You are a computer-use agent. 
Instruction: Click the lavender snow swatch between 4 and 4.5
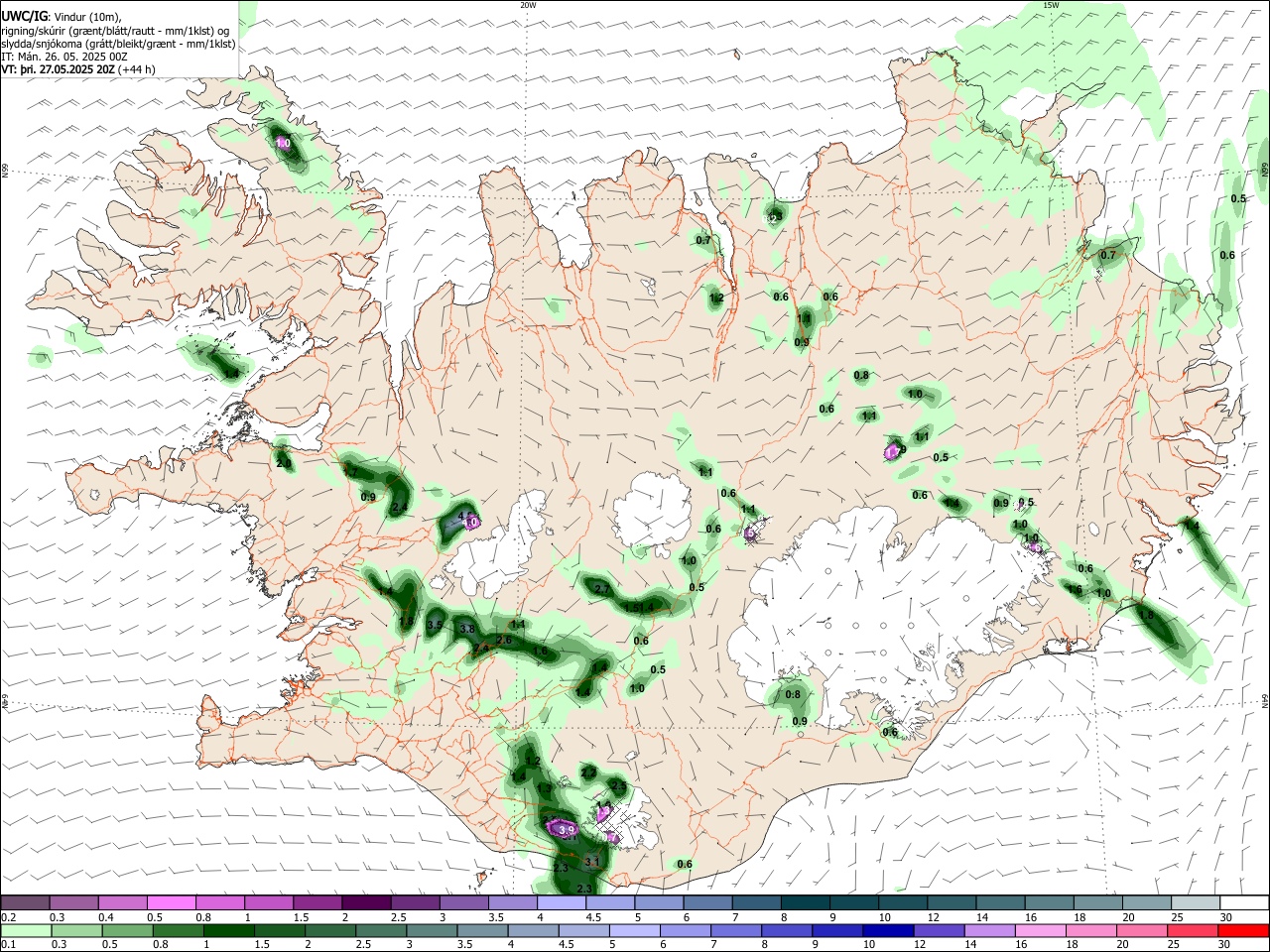pyautogui.click(x=560, y=902)
